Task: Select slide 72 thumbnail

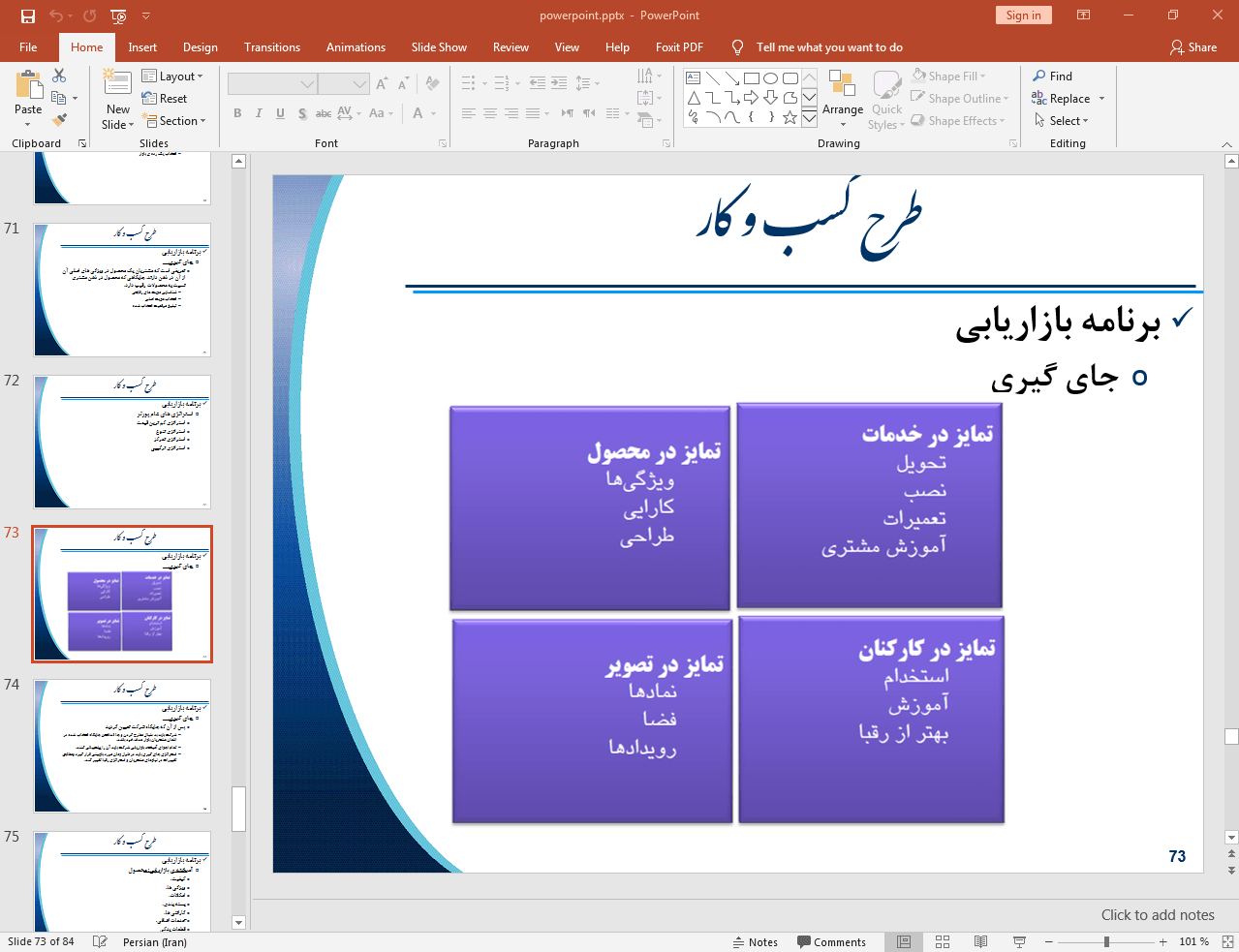Action: (122, 442)
